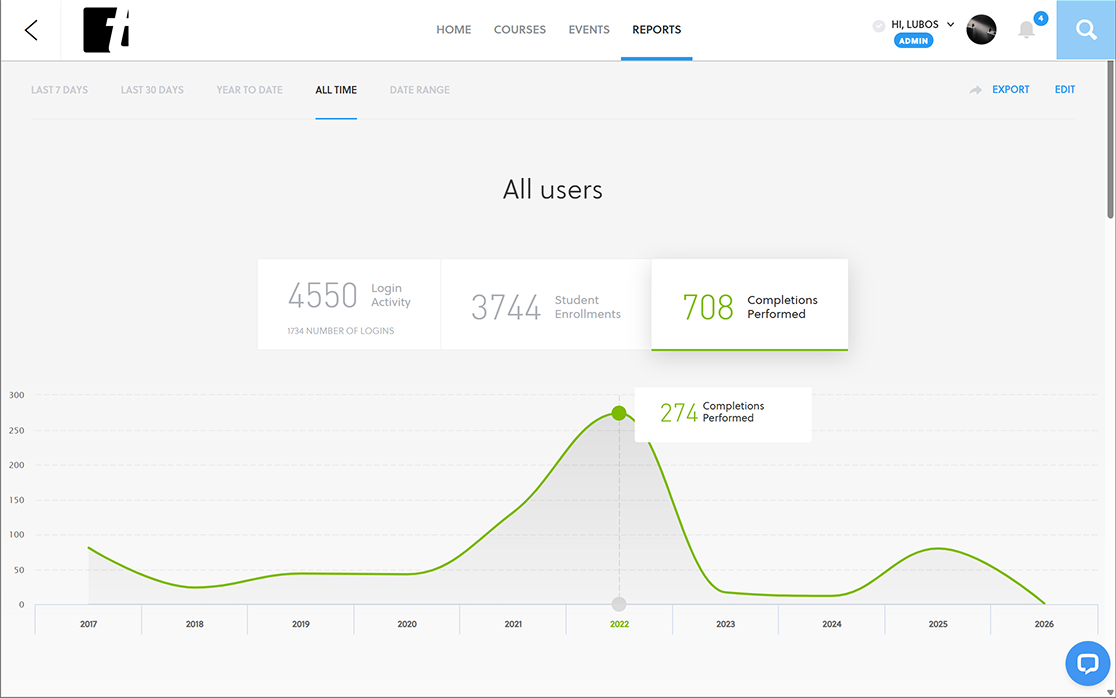The width and height of the screenshot is (1116, 698).
Task: Open the live chat bubble icon
Action: 1087,663
